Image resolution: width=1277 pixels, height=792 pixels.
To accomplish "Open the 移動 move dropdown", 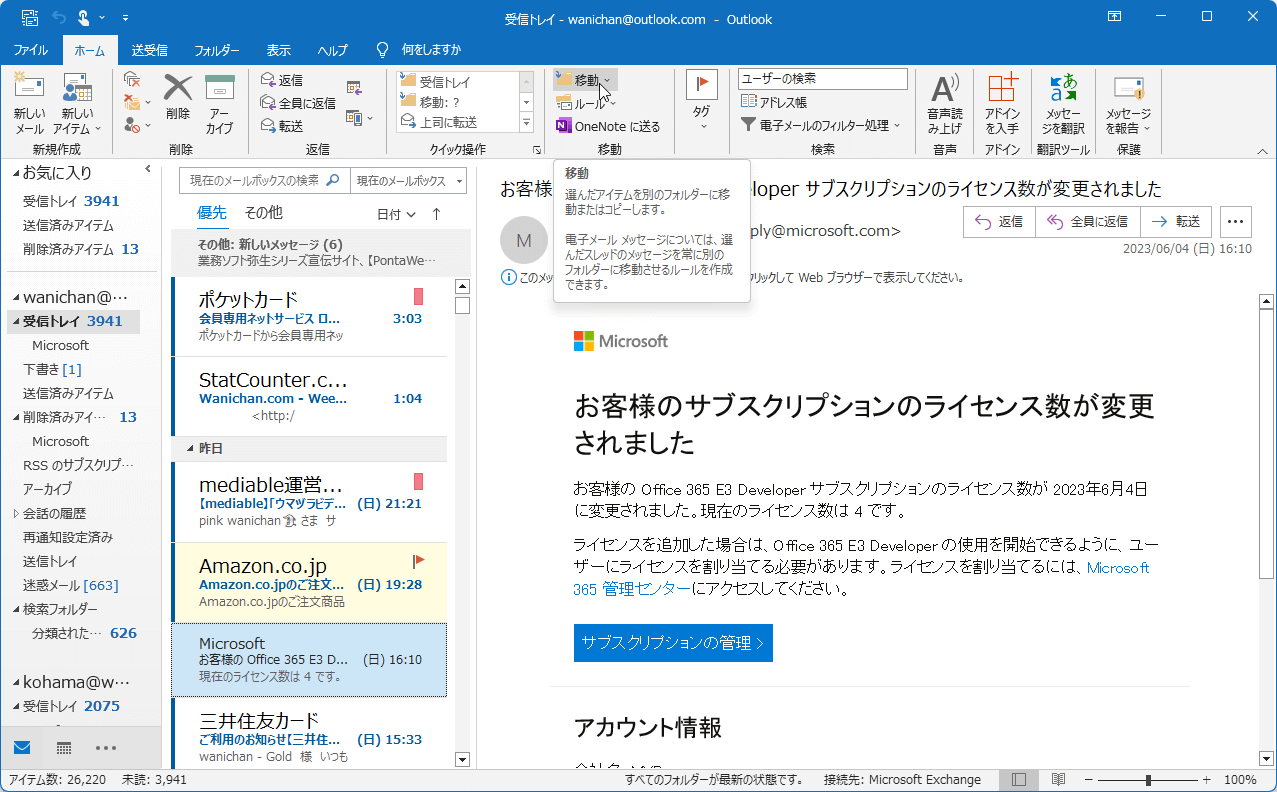I will [585, 80].
